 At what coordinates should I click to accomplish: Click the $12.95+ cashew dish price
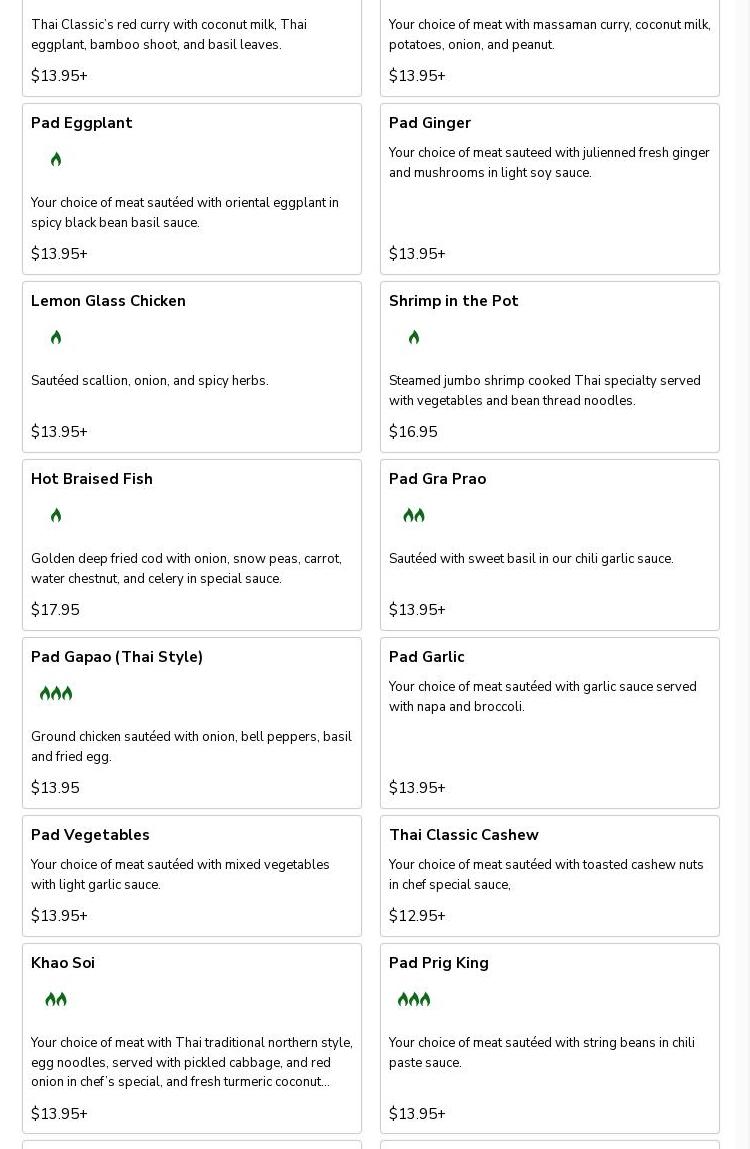(x=417, y=916)
